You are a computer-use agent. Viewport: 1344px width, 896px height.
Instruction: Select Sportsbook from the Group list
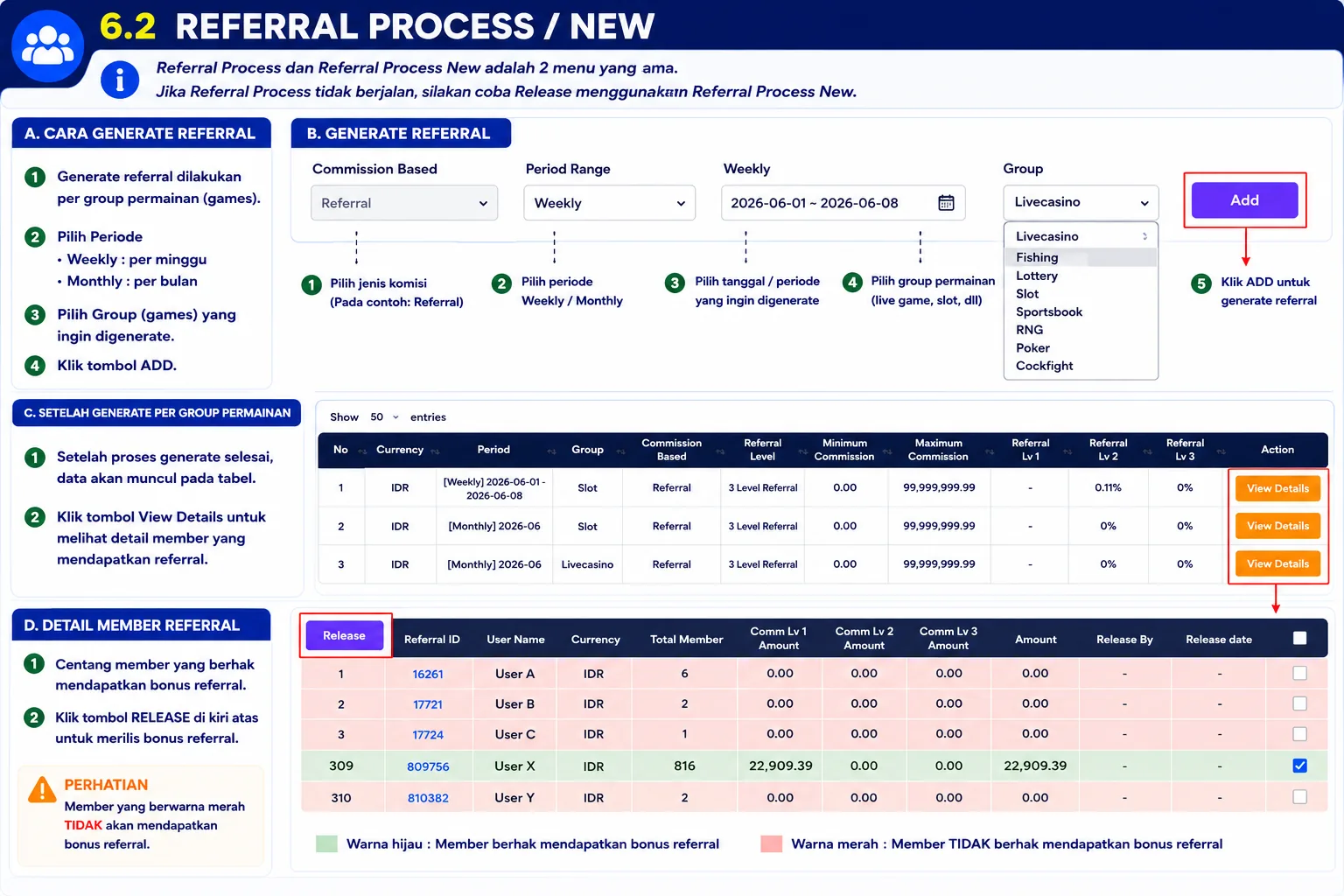point(1049,311)
